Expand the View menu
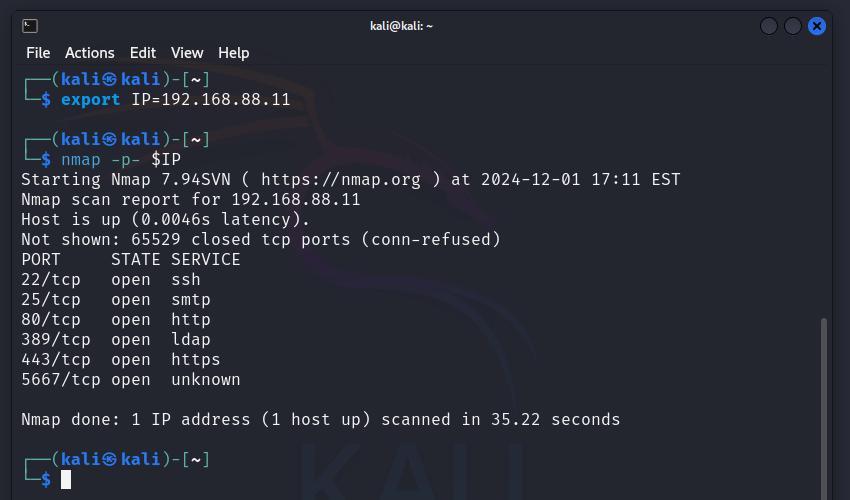Image resolution: width=850 pixels, height=500 pixels. (187, 53)
